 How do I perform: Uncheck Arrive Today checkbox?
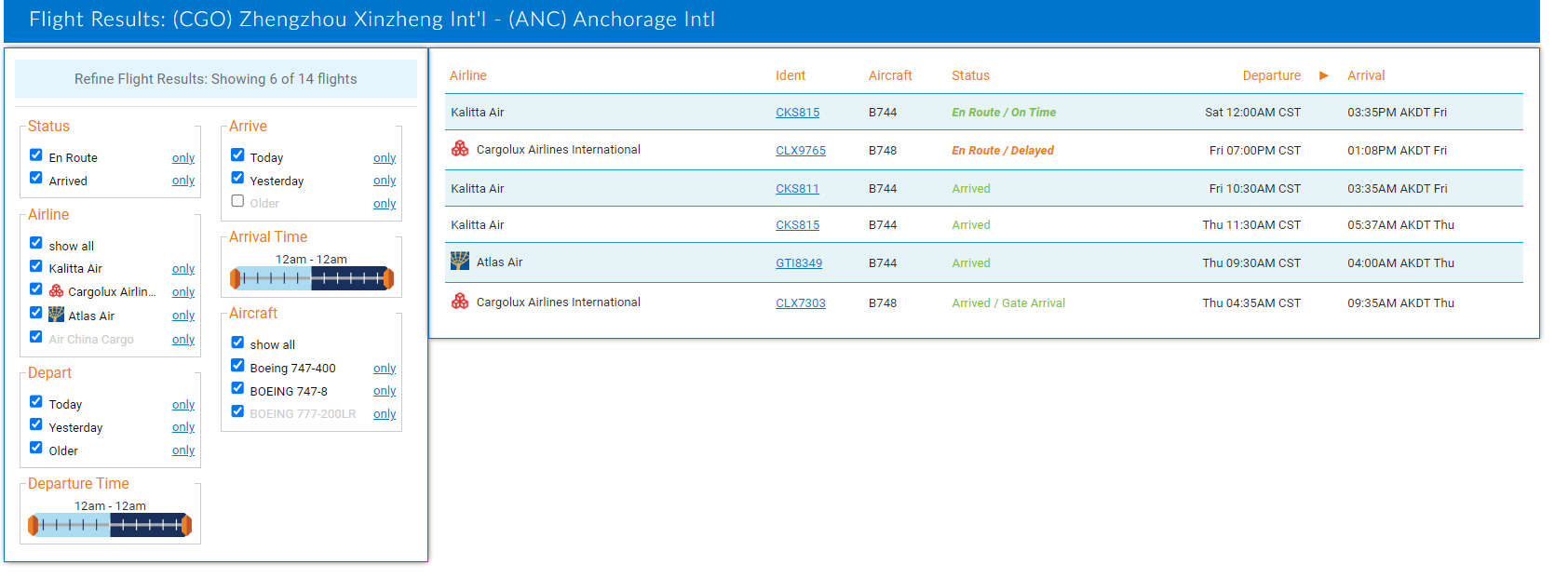click(237, 155)
